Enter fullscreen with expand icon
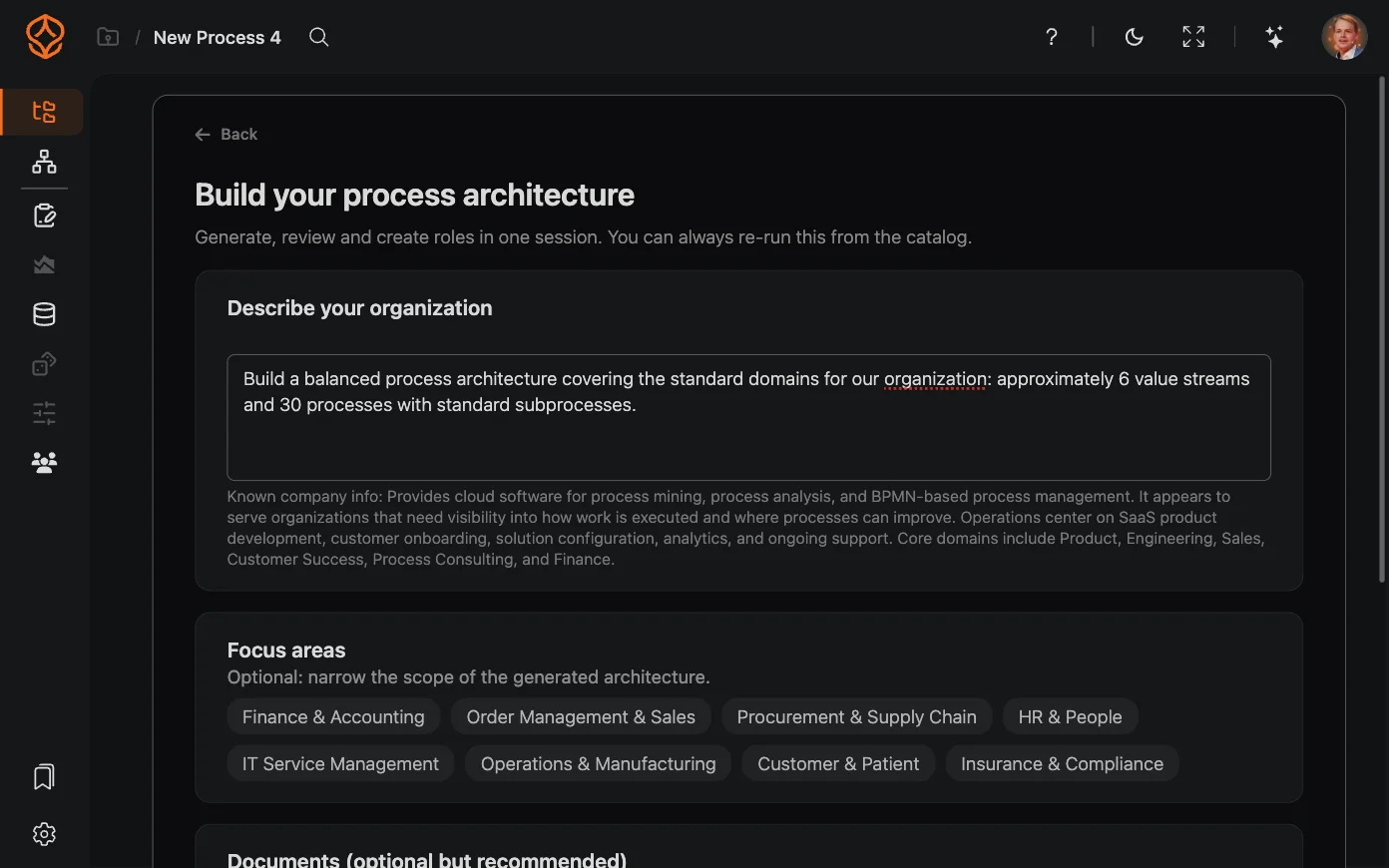The image size is (1389, 868). (1193, 37)
